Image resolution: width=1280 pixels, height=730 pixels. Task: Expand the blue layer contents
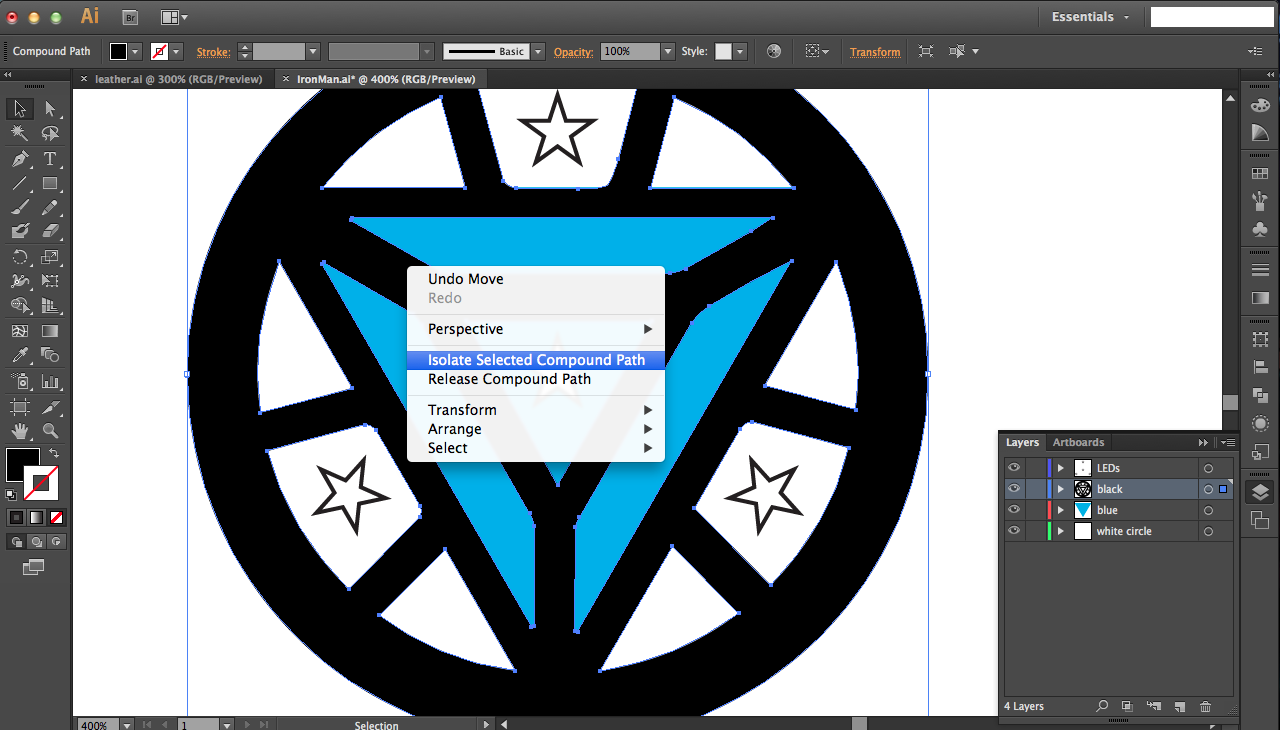(x=1061, y=510)
